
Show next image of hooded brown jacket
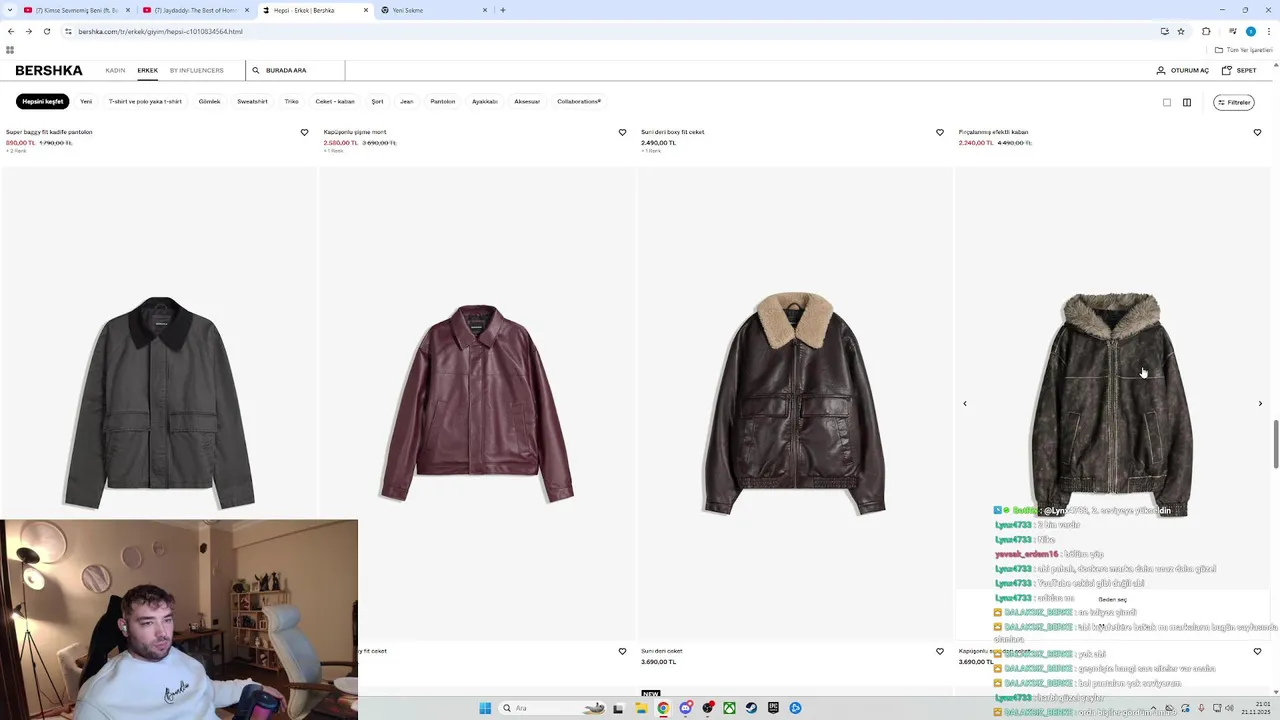point(1260,403)
